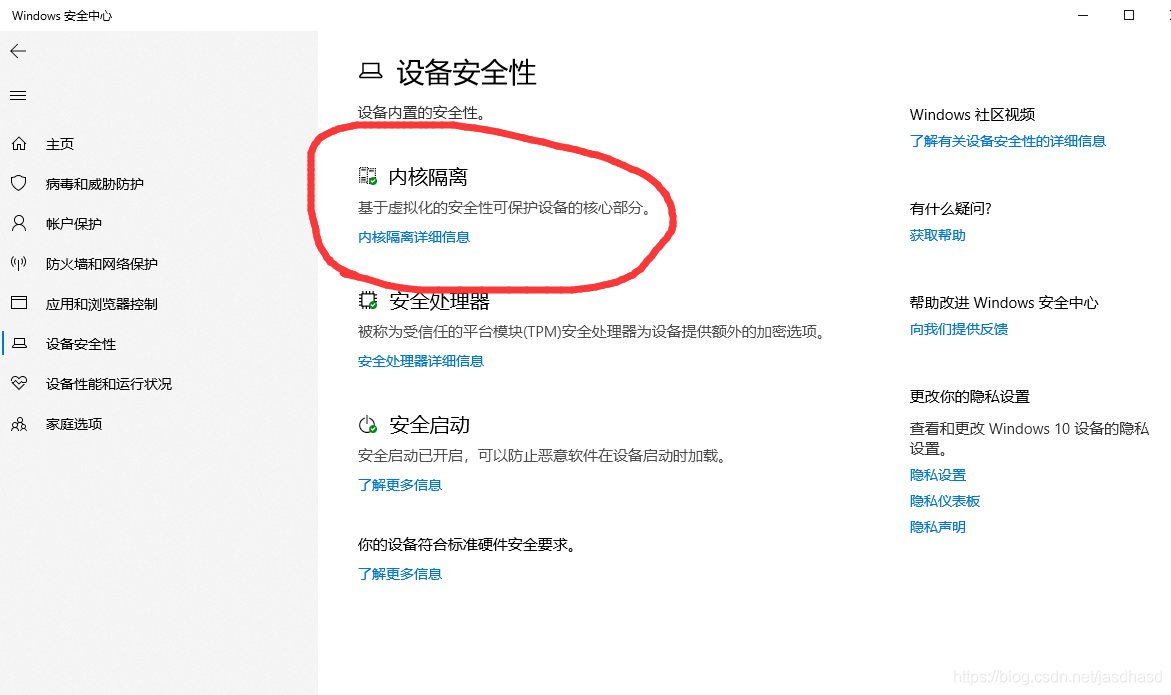This screenshot has height=695, width=1171.
Task: Click the 内核隔离 chip icon
Action: click(x=367, y=176)
